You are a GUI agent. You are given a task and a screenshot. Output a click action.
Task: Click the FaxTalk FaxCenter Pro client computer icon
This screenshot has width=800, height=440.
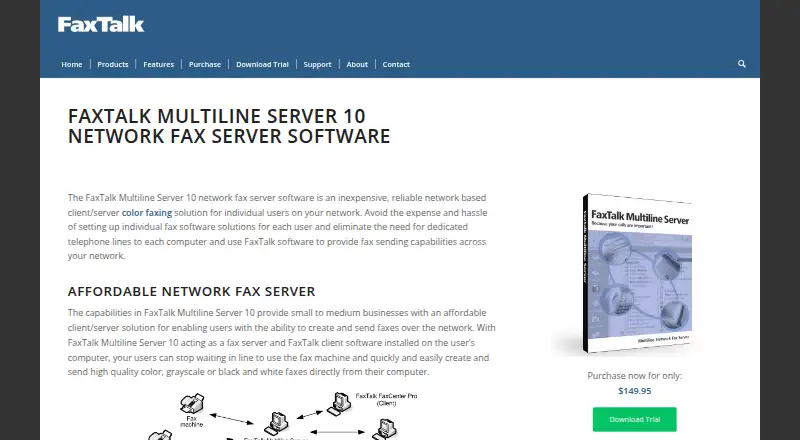click(x=339, y=404)
